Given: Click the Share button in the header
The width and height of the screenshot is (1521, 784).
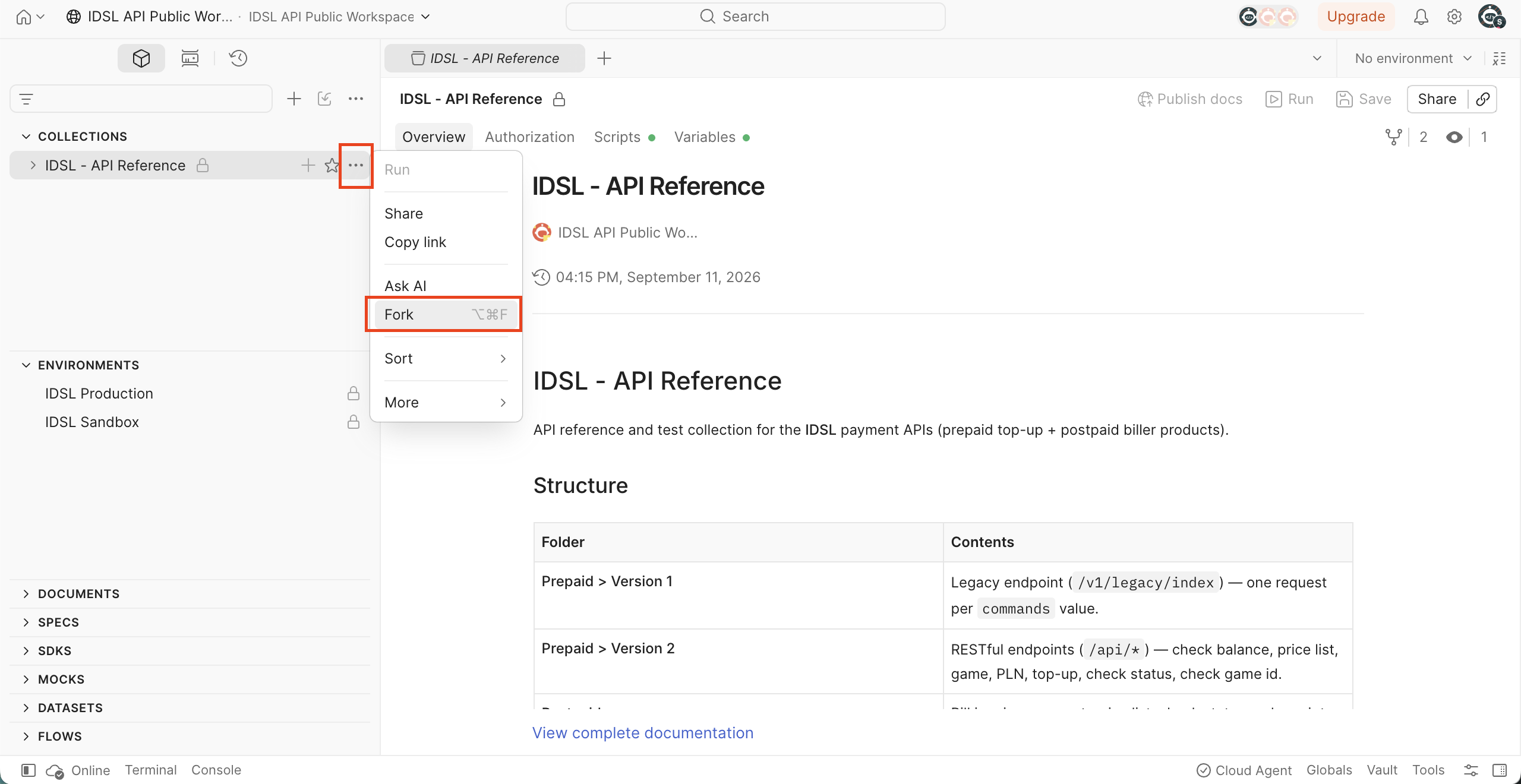Looking at the screenshot, I should tap(1437, 99).
